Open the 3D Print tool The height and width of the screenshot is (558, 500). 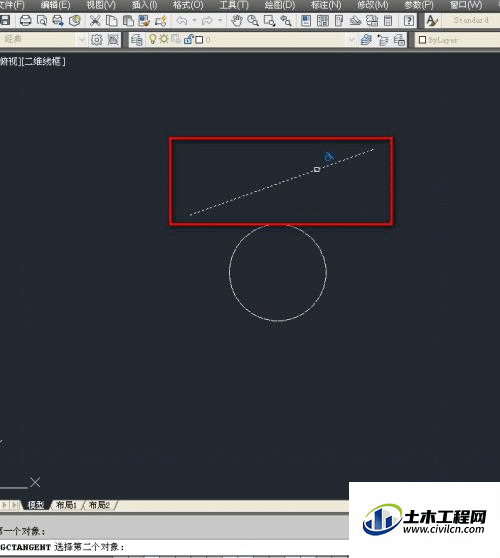75,20
